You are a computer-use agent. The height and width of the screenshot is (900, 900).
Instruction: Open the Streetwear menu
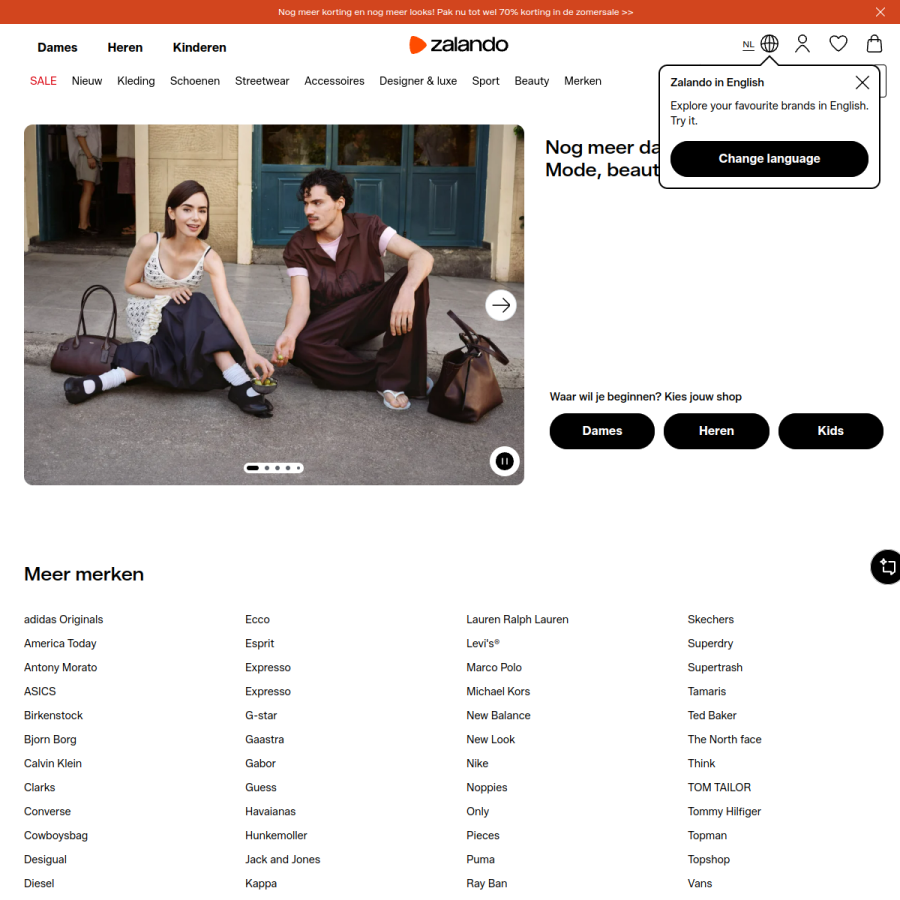[262, 81]
